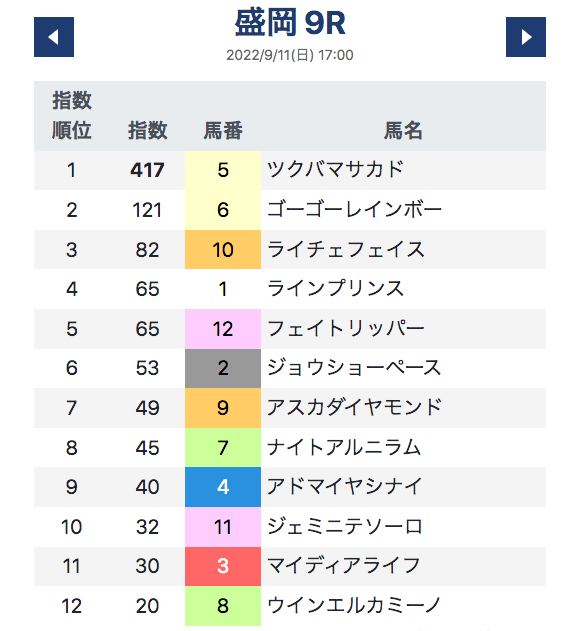Click blue horse number 4 cell
Viewport: 576px width, 631px height.
(223, 487)
